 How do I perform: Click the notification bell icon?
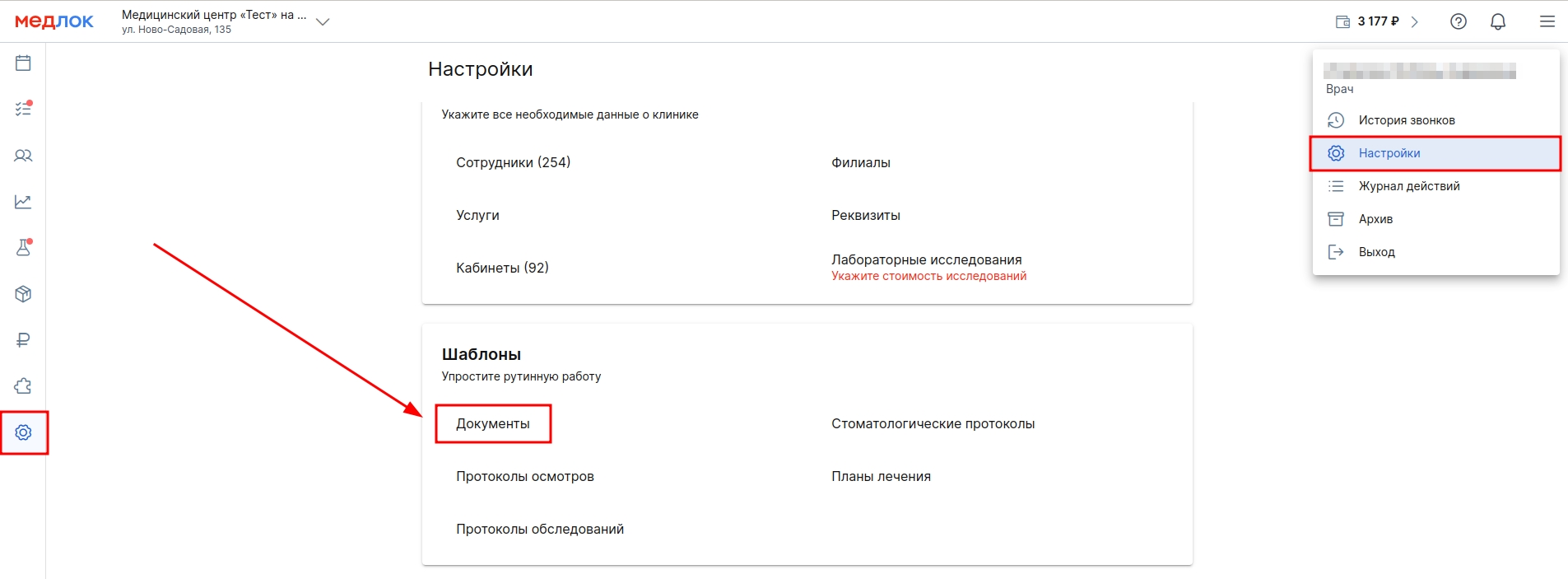1498,21
